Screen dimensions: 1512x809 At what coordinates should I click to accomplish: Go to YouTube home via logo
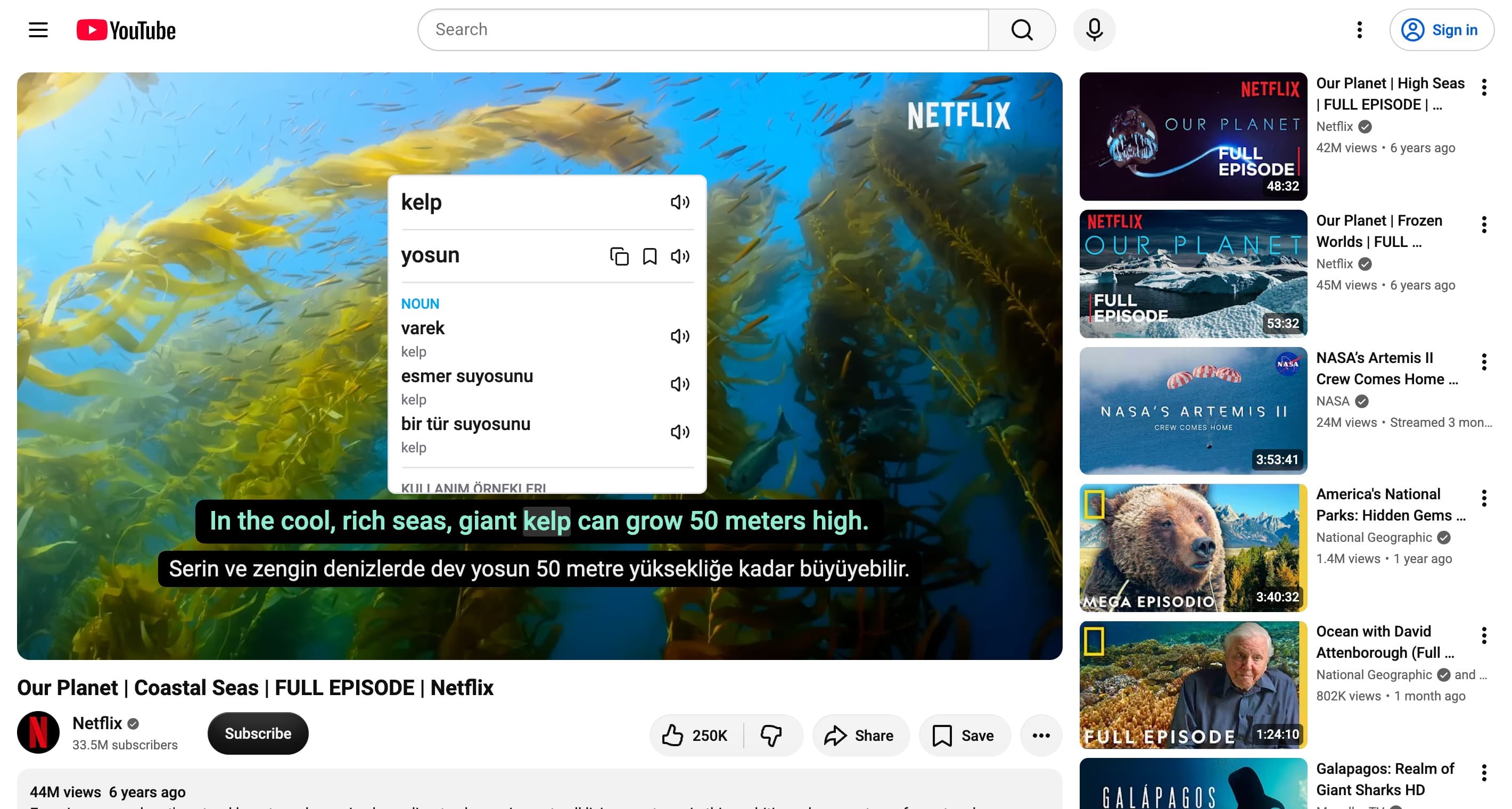126,30
